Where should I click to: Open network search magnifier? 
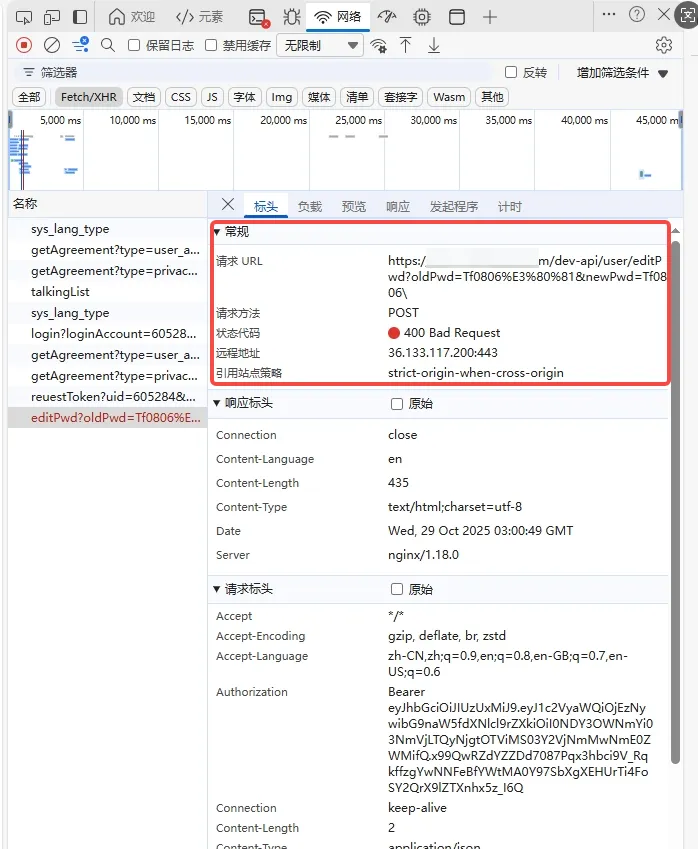pos(108,45)
